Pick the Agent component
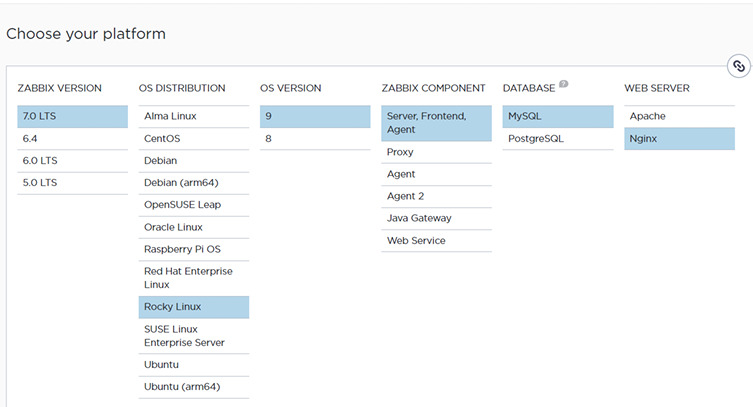This screenshot has height=407, width=753. (x=437, y=174)
